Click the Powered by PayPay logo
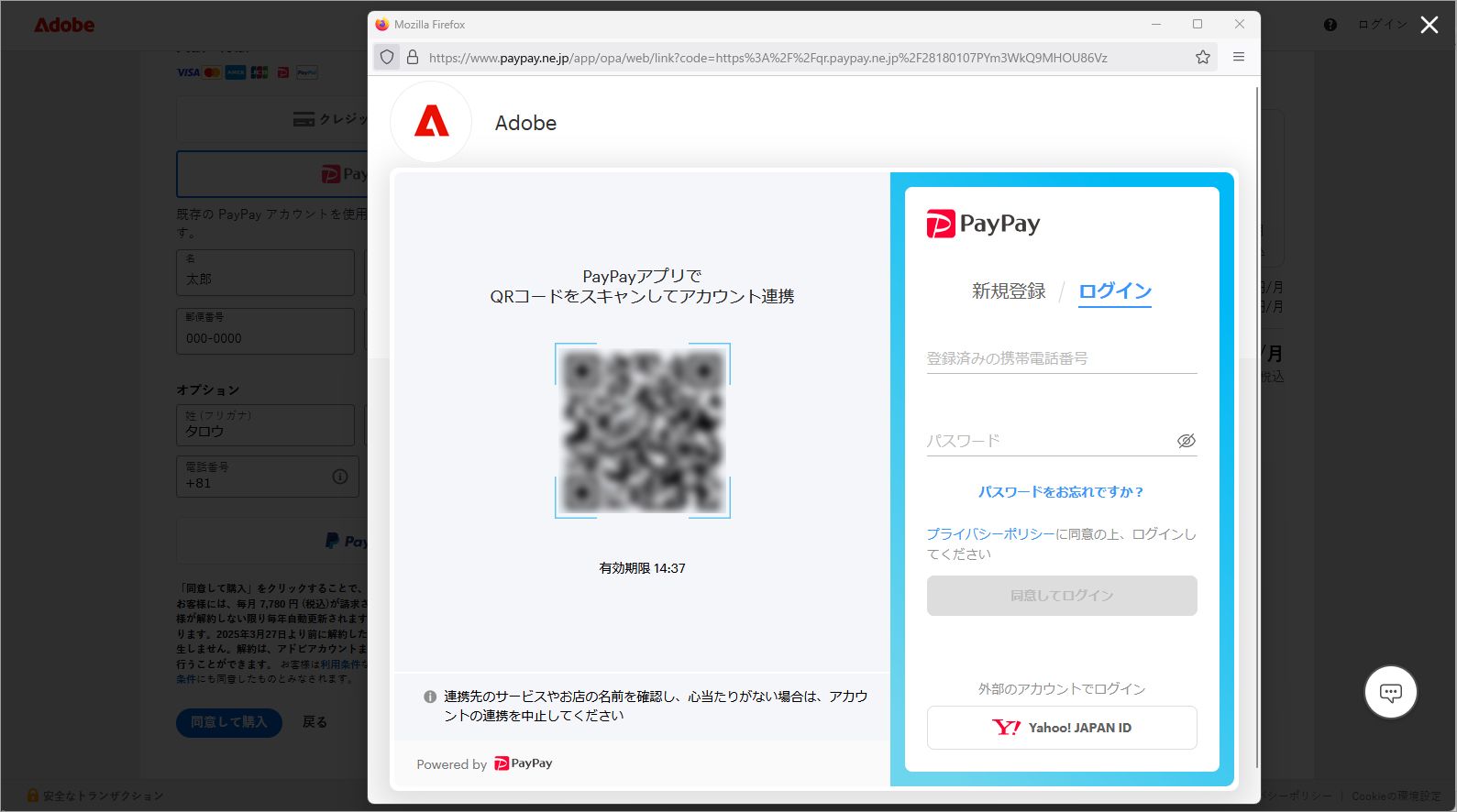 (x=524, y=763)
